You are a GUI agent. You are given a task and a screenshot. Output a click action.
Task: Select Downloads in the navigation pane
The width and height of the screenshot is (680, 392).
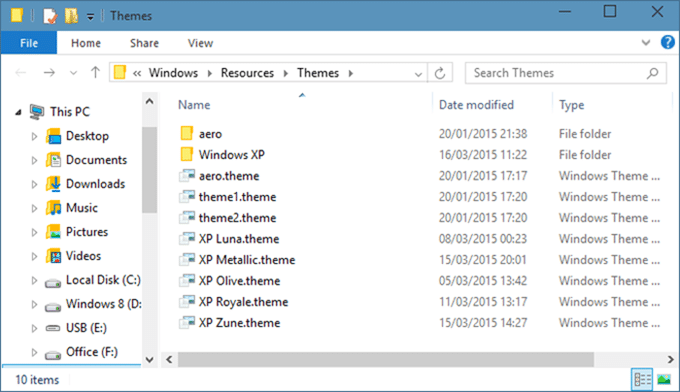[95, 184]
